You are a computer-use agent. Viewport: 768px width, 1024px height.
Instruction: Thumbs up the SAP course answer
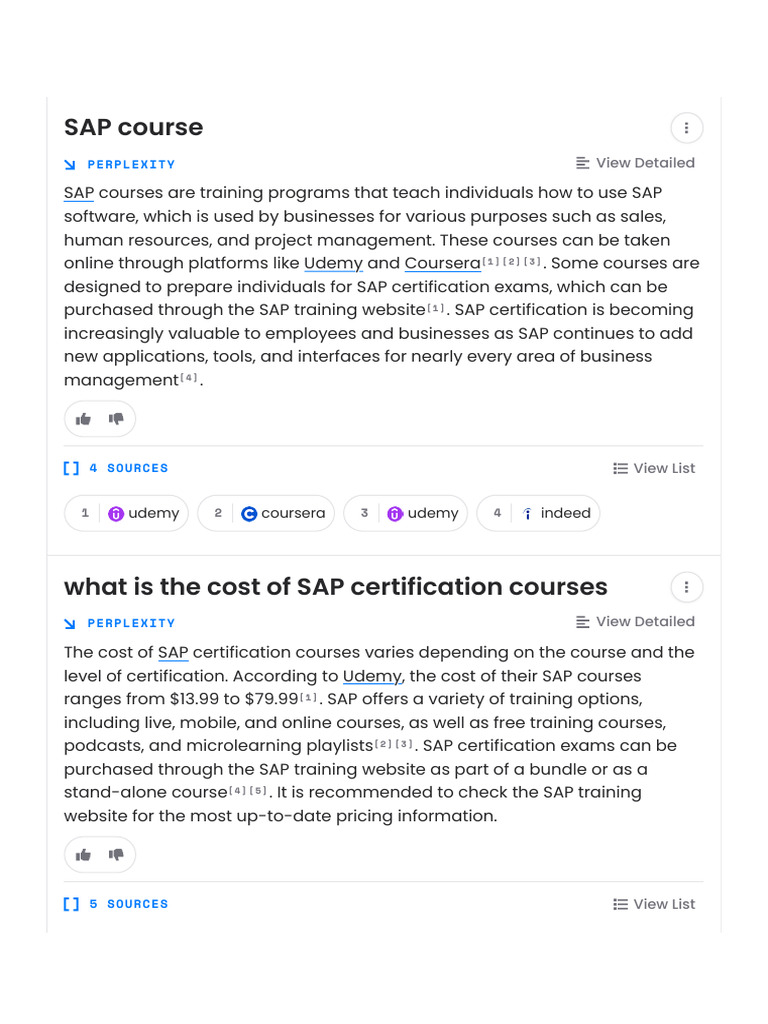(83, 419)
